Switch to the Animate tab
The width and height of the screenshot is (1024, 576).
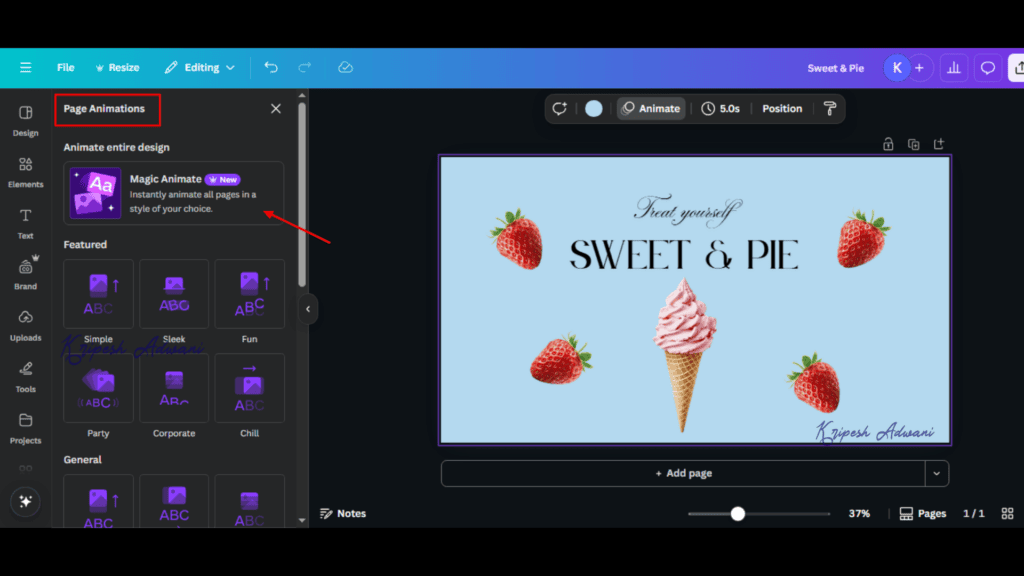[x=651, y=108]
